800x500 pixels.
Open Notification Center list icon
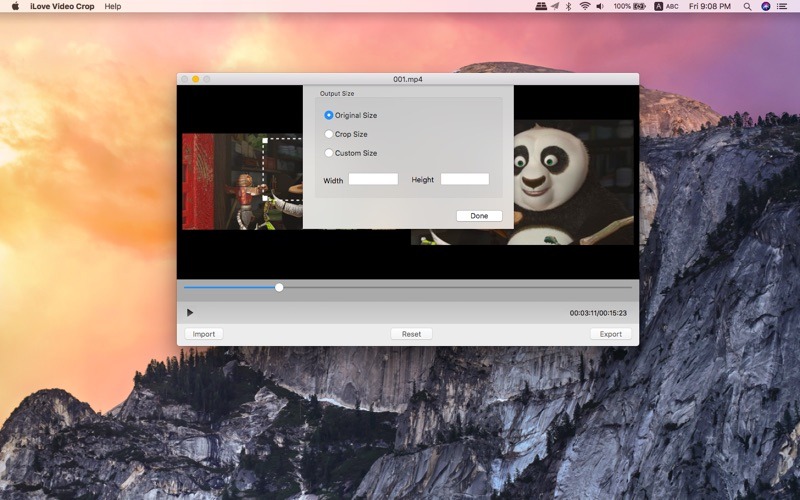click(782, 6)
